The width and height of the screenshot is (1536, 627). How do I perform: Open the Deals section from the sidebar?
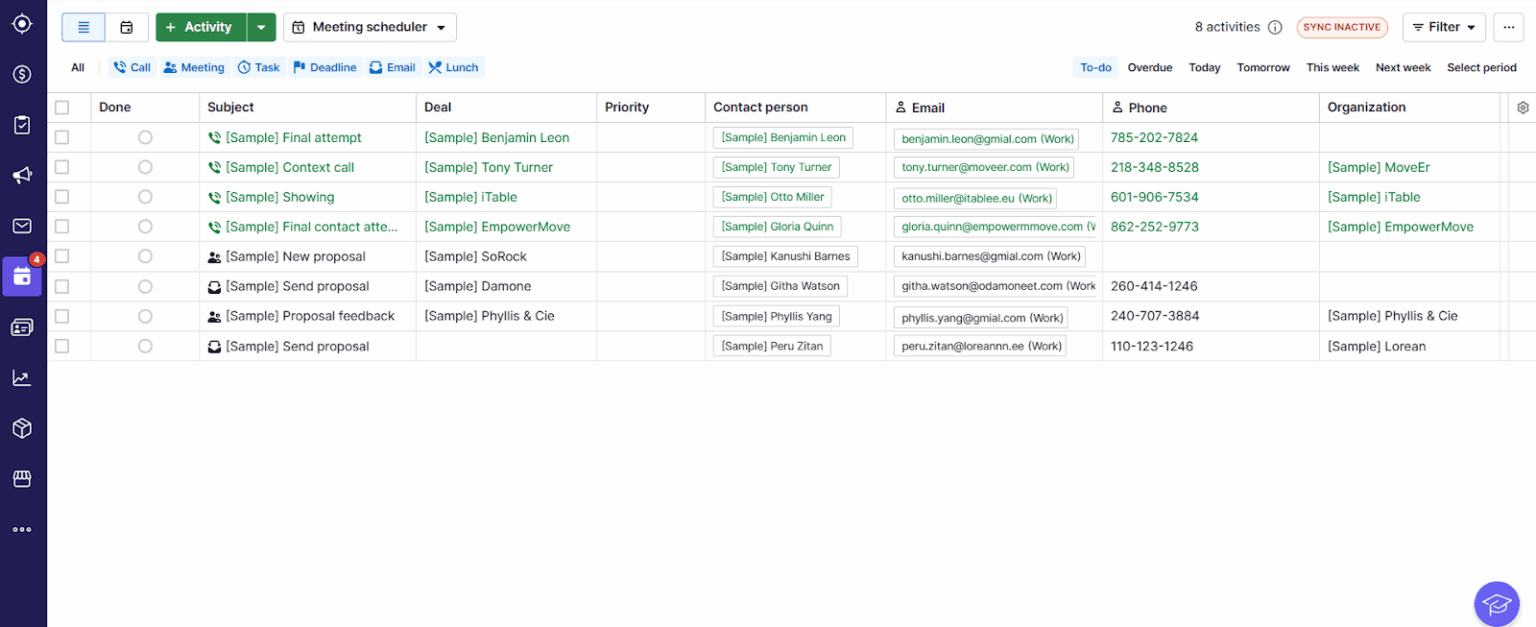coord(22,74)
